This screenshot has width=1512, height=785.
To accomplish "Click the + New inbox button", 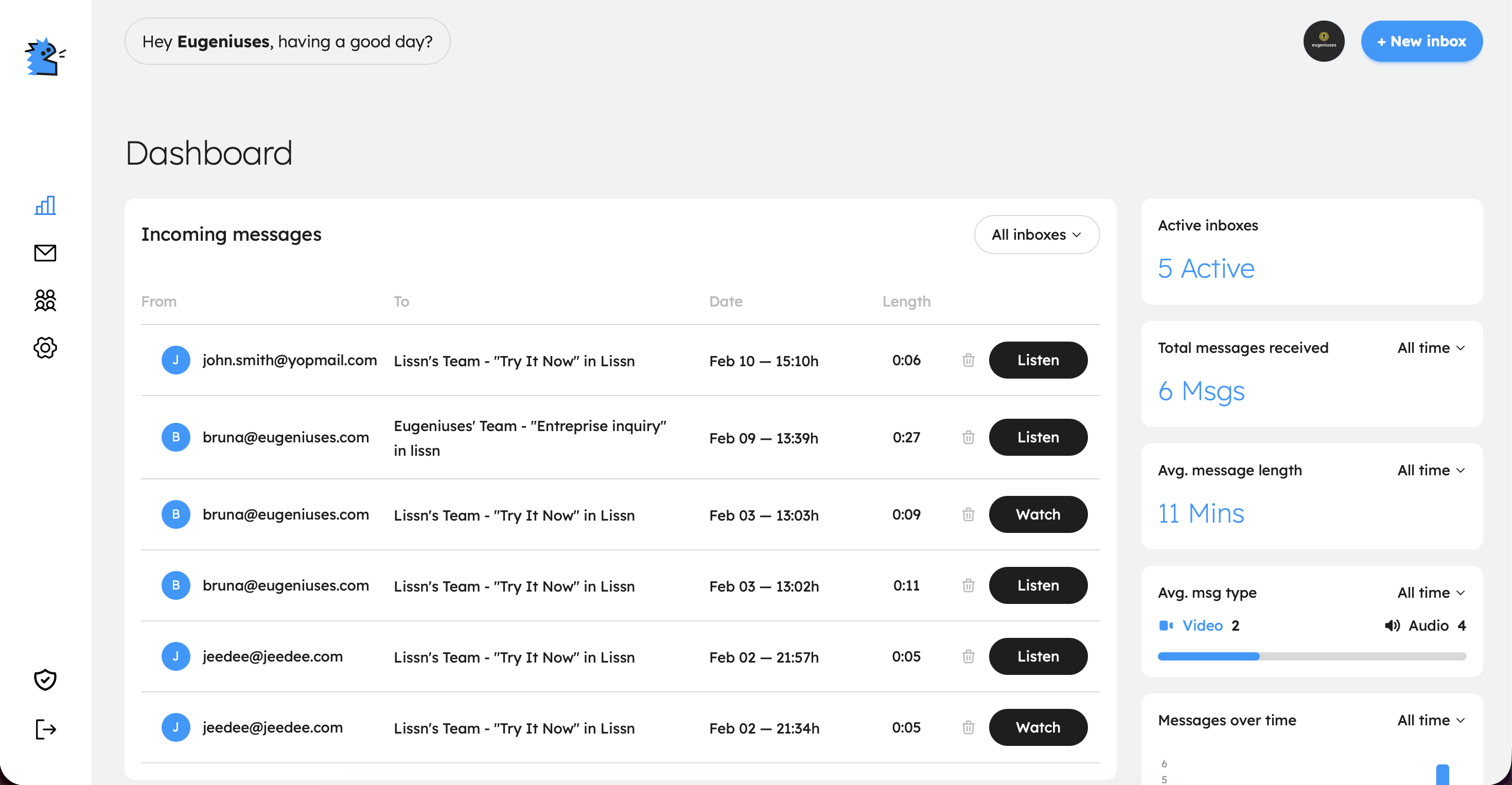I will (x=1421, y=41).
